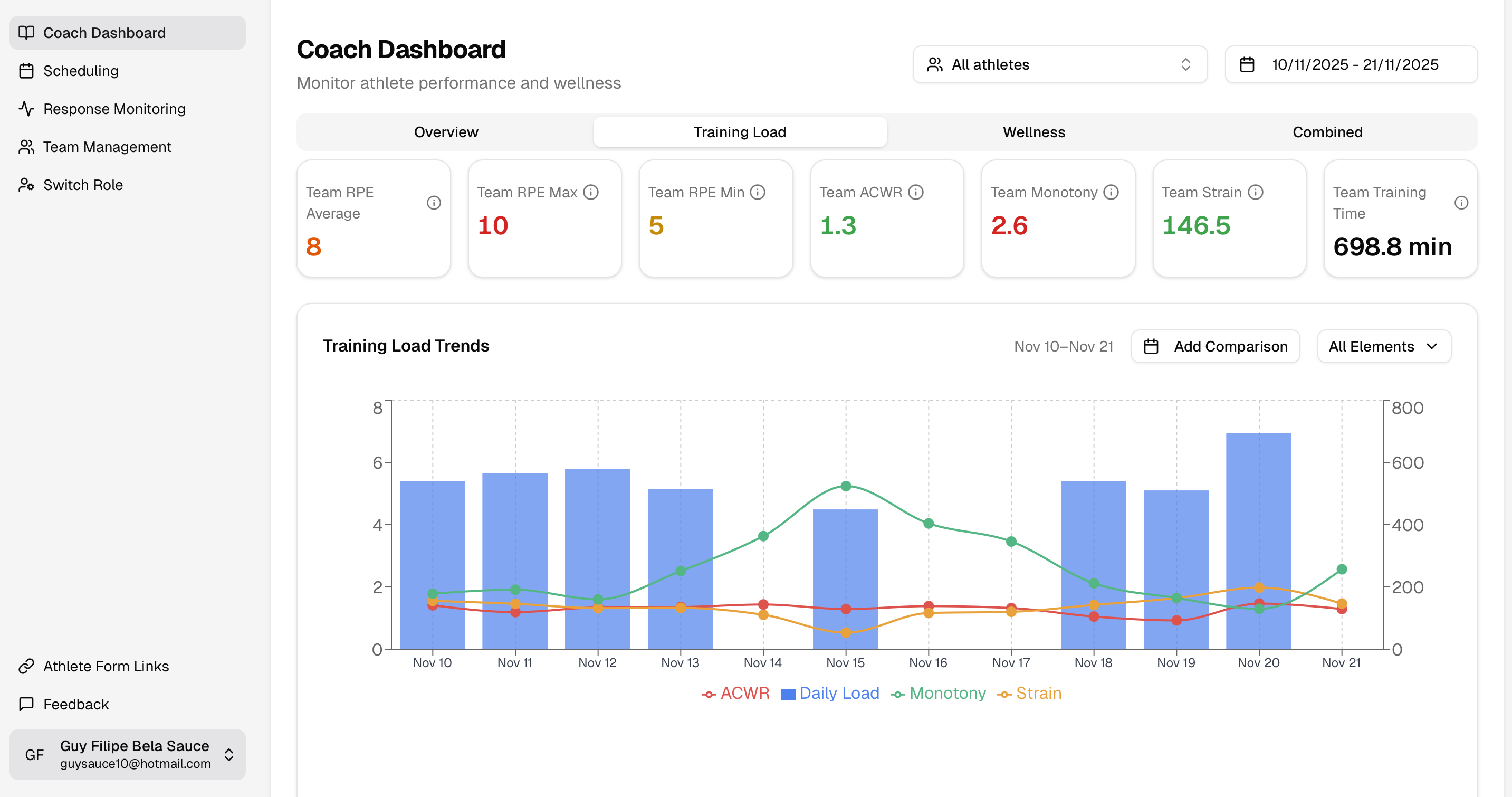Click the Team Strain info icon
Screen dimensions: 1512x797
tap(1255, 192)
